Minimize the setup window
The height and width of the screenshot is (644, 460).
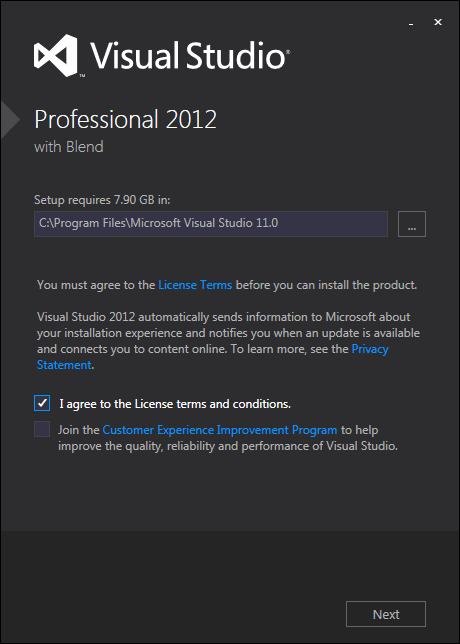point(411,23)
